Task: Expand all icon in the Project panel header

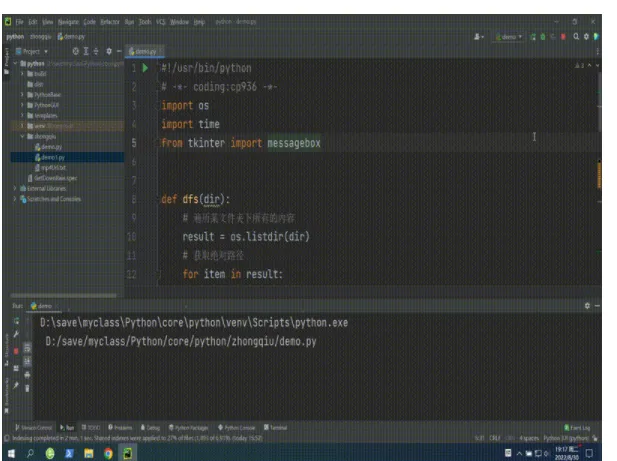Action: [86, 51]
